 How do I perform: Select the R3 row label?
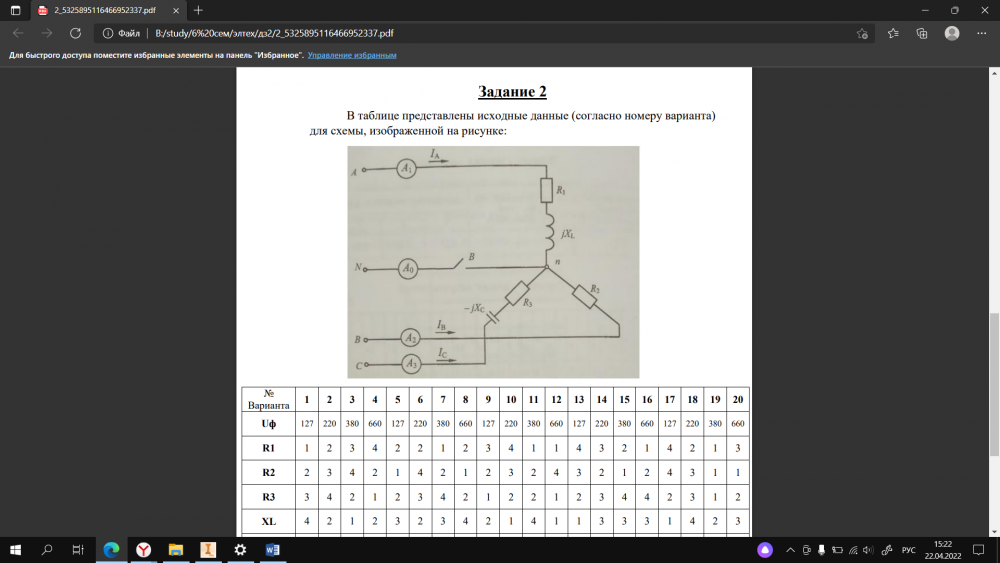(268, 497)
